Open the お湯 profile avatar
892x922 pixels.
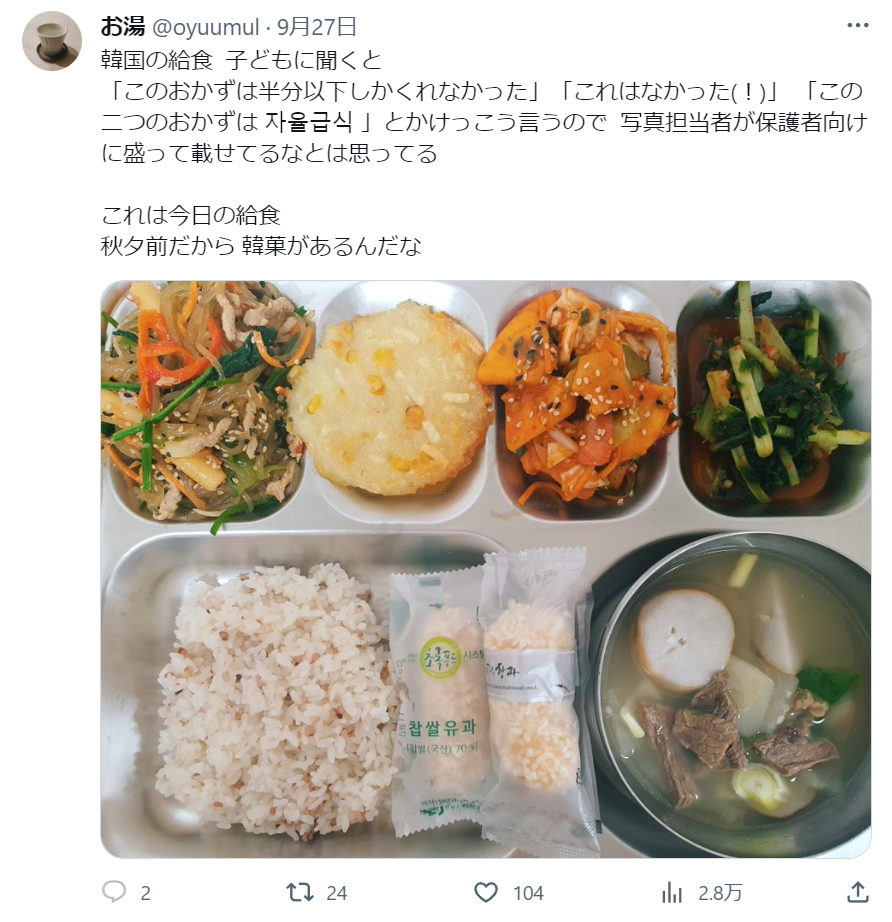point(52,41)
